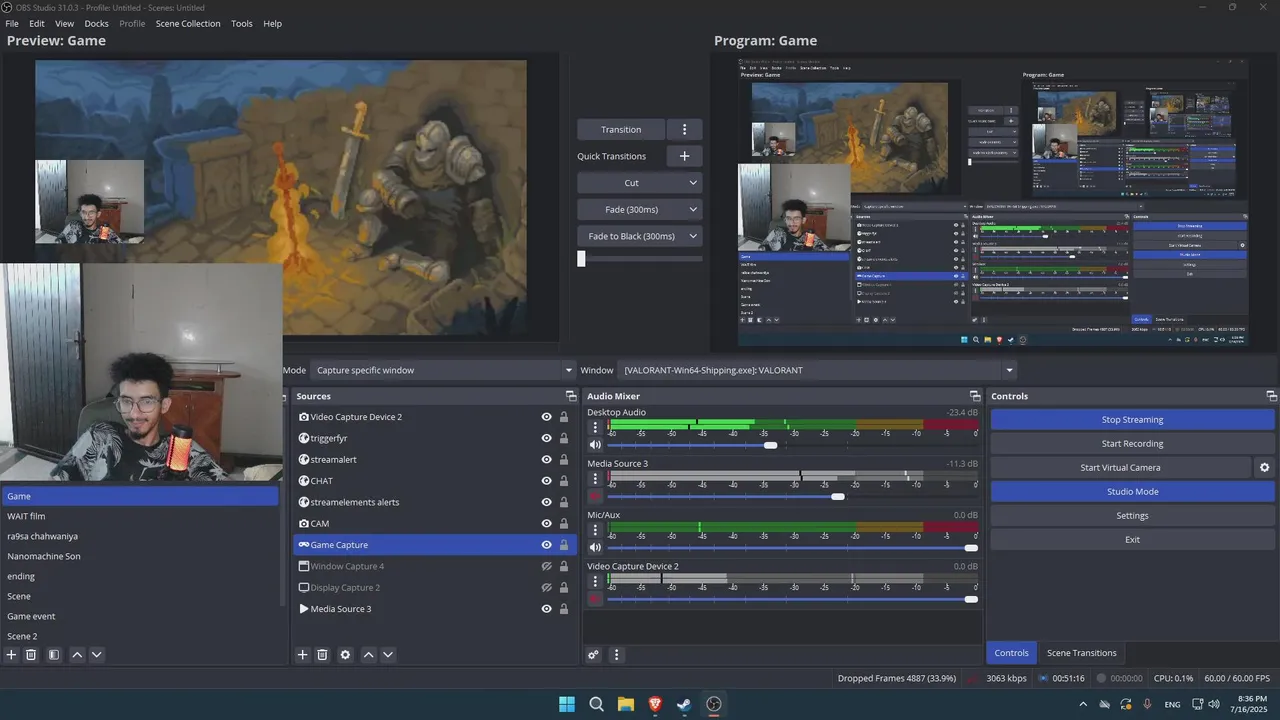Screen dimensions: 1280x720
Task: Pop out Controls dock icon
Action: (x=1271, y=396)
